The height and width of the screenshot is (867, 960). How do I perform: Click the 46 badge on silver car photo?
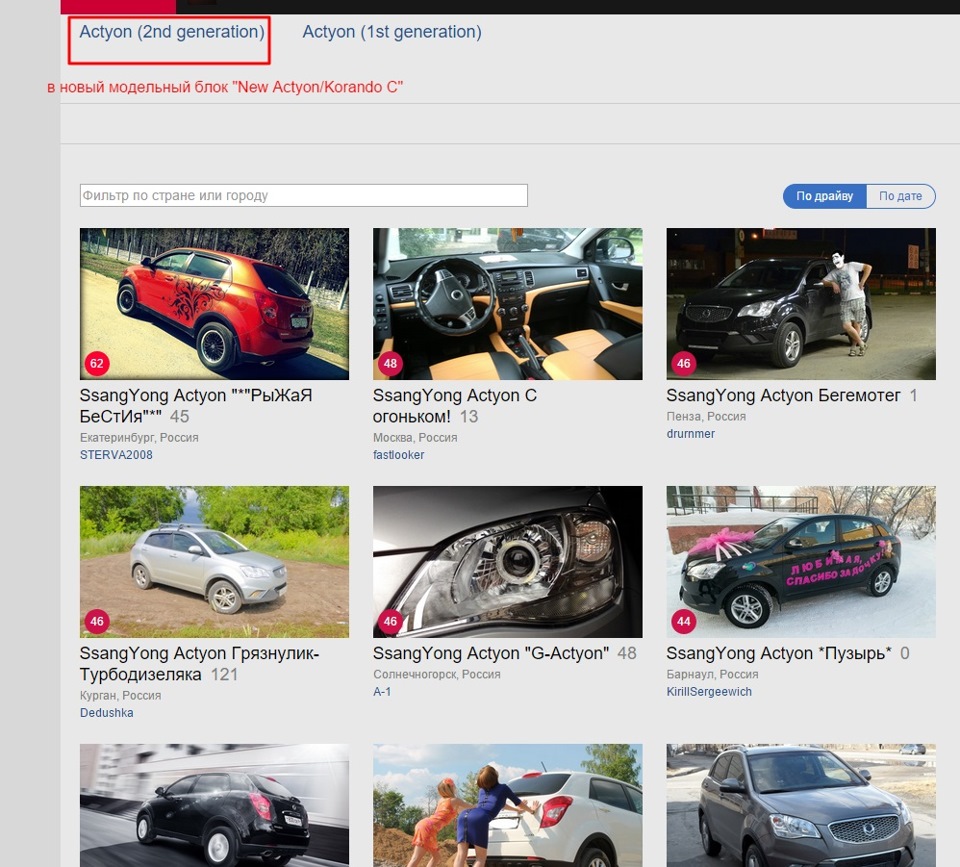click(x=97, y=621)
